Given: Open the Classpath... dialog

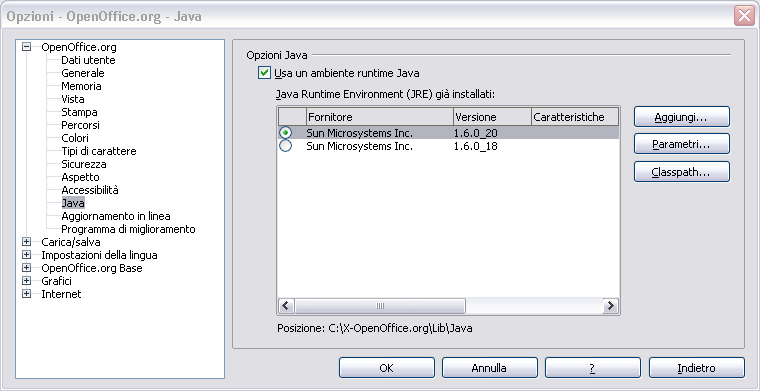Looking at the screenshot, I should coord(681,172).
